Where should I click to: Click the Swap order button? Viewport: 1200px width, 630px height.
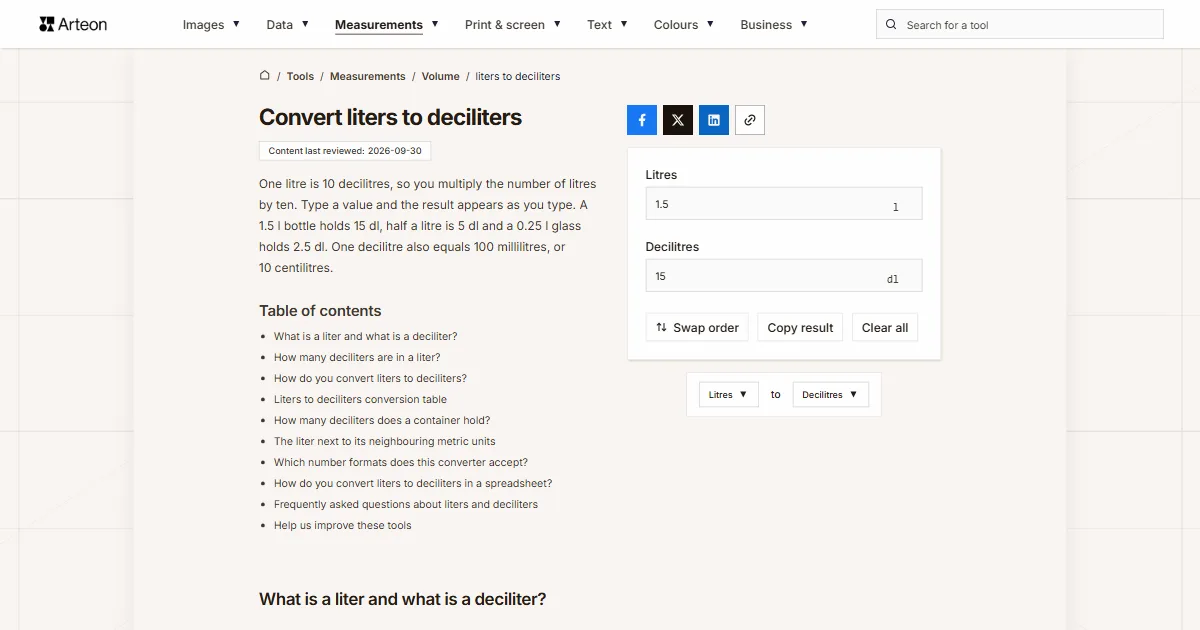[697, 328]
